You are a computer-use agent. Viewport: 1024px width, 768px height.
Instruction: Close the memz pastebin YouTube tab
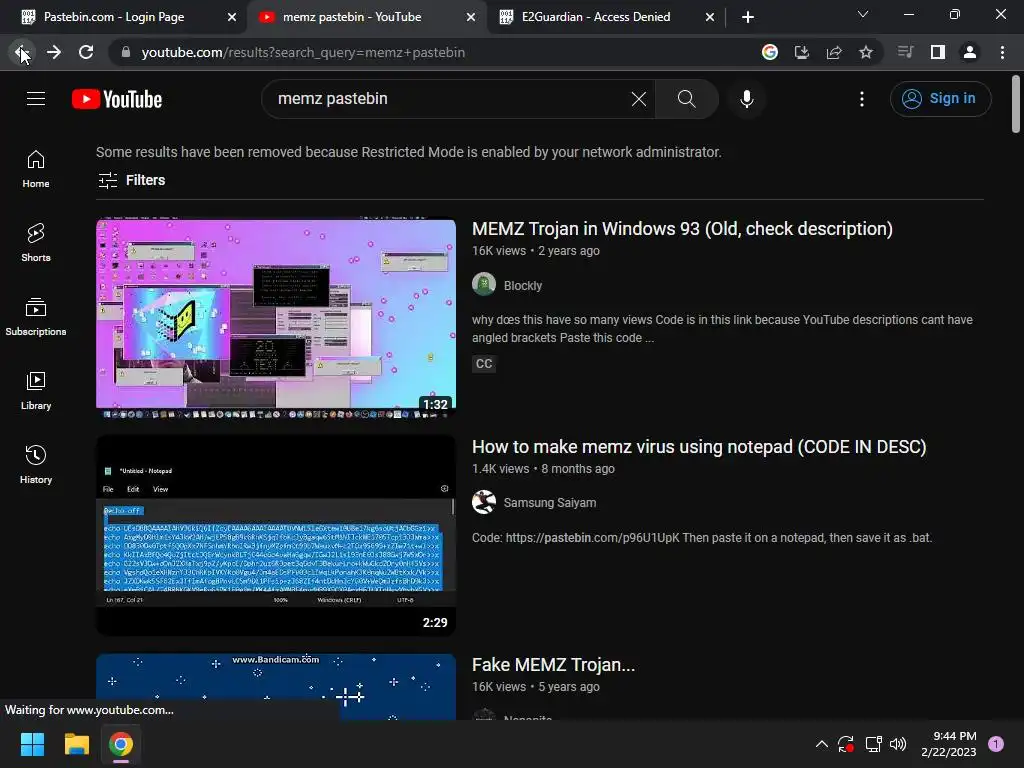[471, 17]
